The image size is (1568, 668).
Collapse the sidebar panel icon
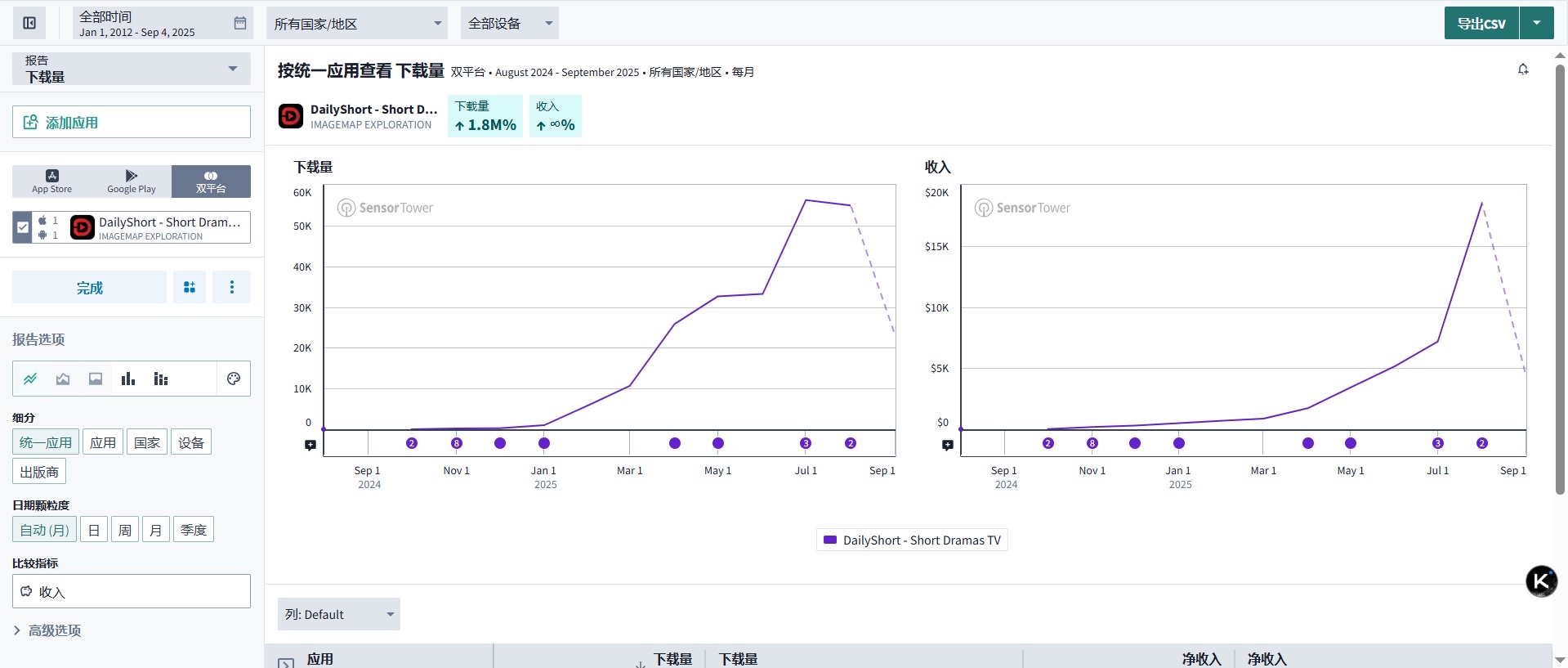tap(29, 23)
